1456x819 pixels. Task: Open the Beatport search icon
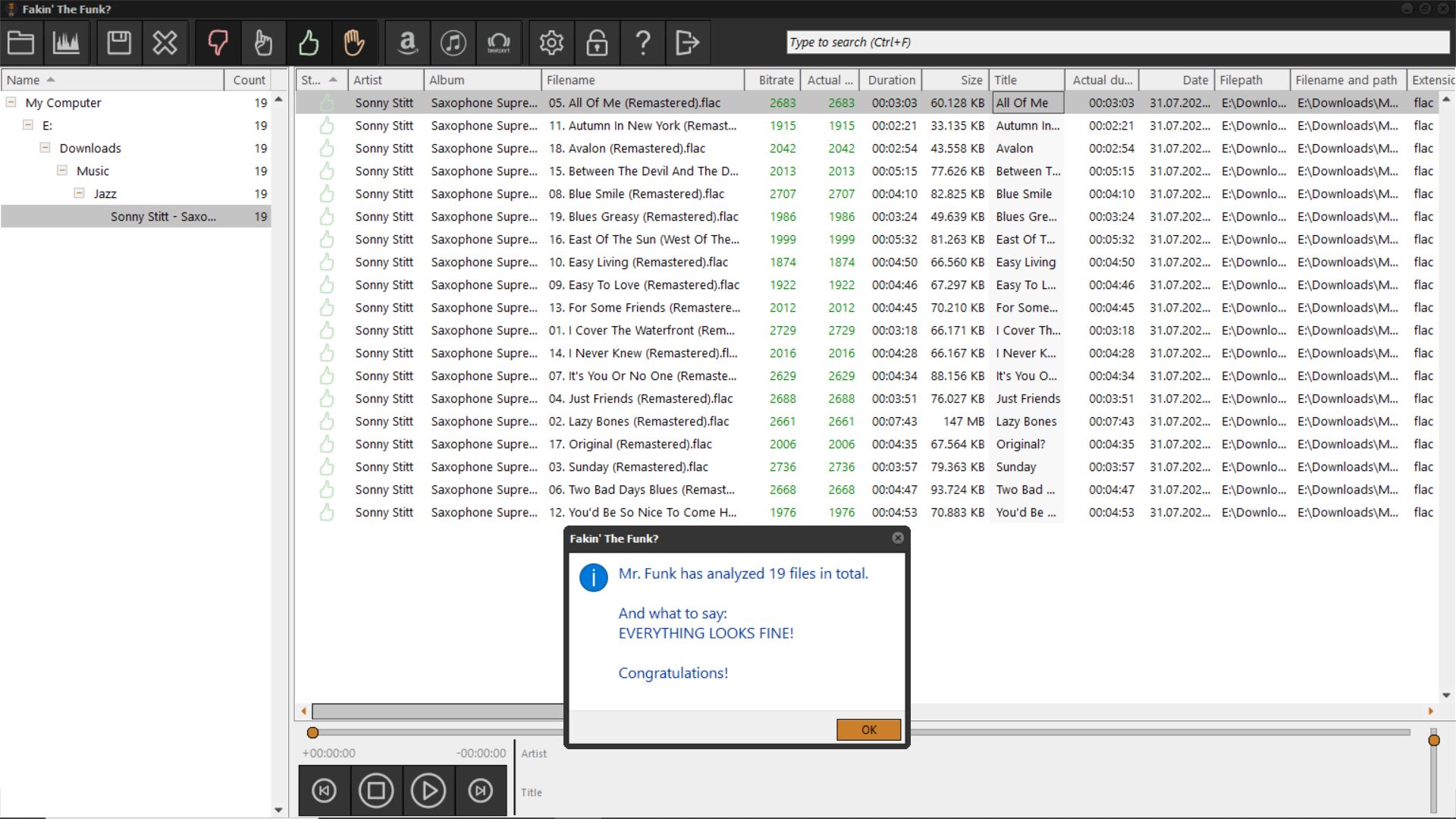pyautogui.click(x=499, y=42)
